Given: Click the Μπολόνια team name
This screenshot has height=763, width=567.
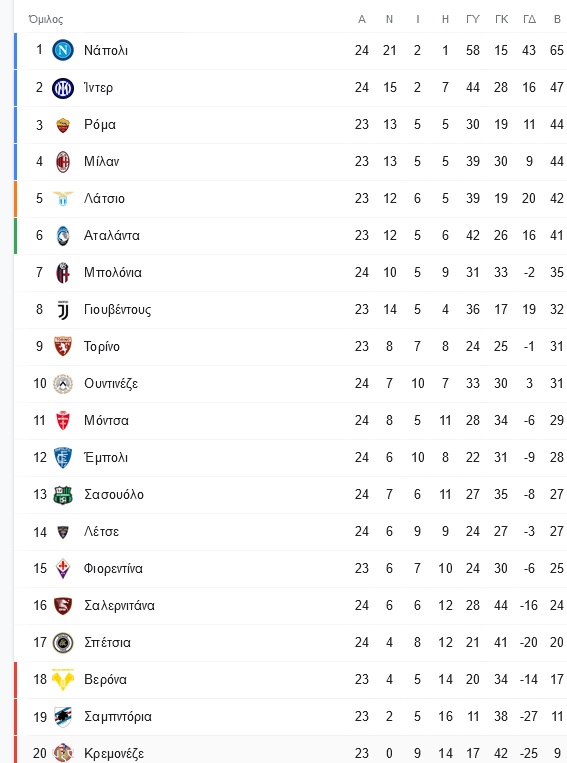Looking at the screenshot, I should pos(112,272).
